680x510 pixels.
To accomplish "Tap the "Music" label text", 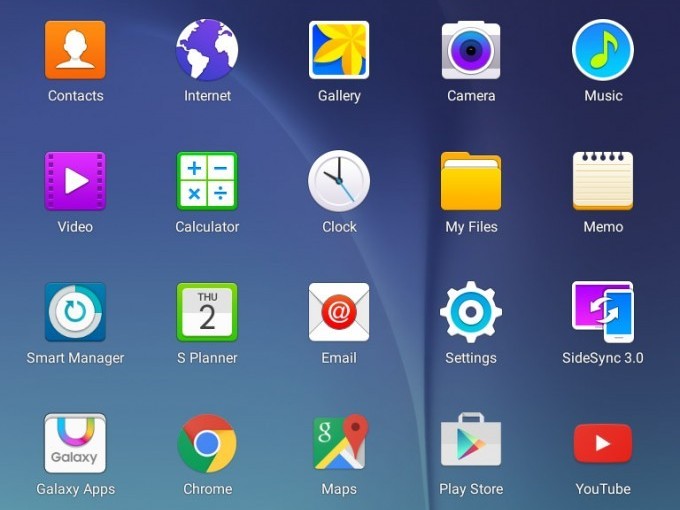I will point(603,96).
